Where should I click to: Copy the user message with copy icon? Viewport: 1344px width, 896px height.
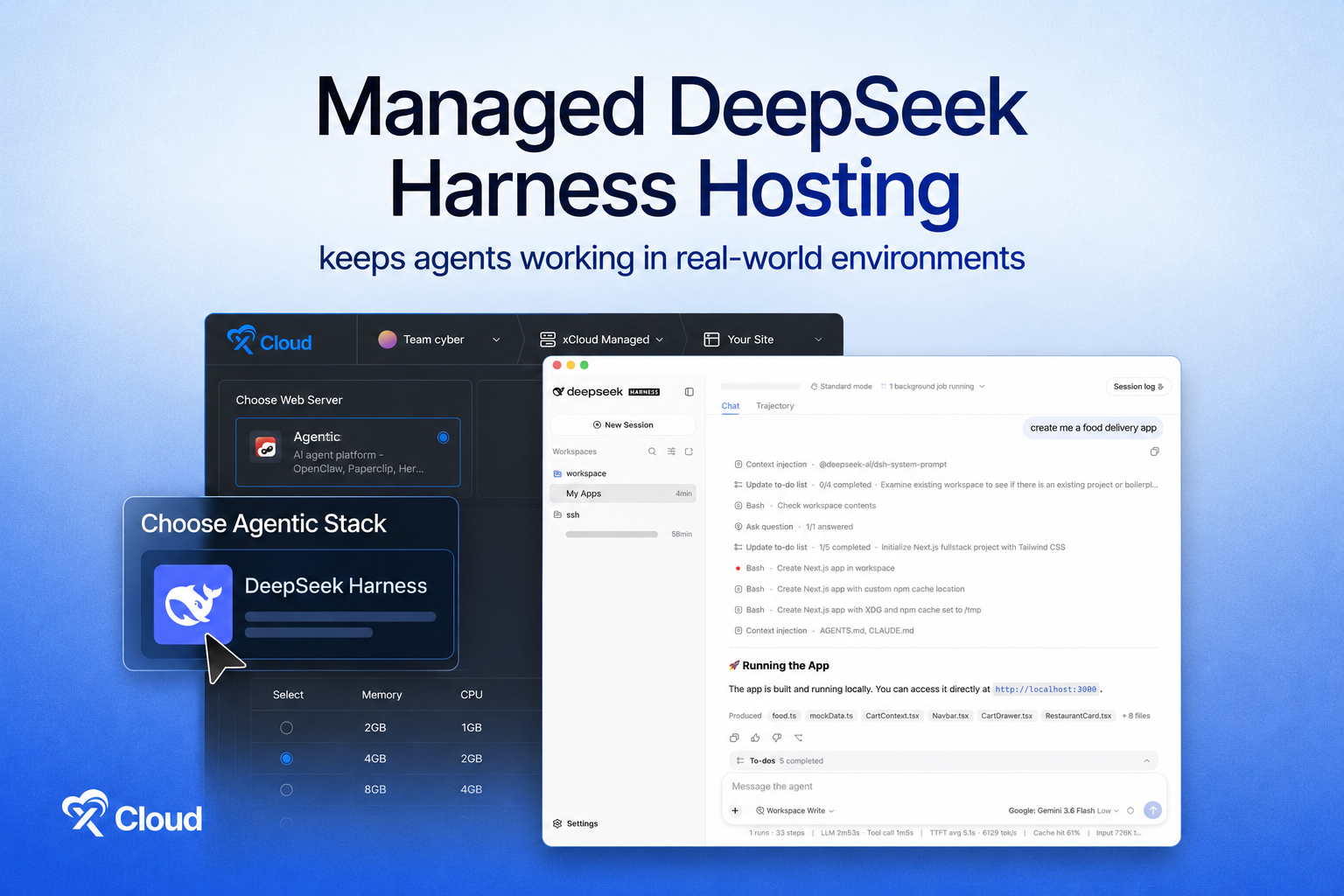pos(1154,451)
